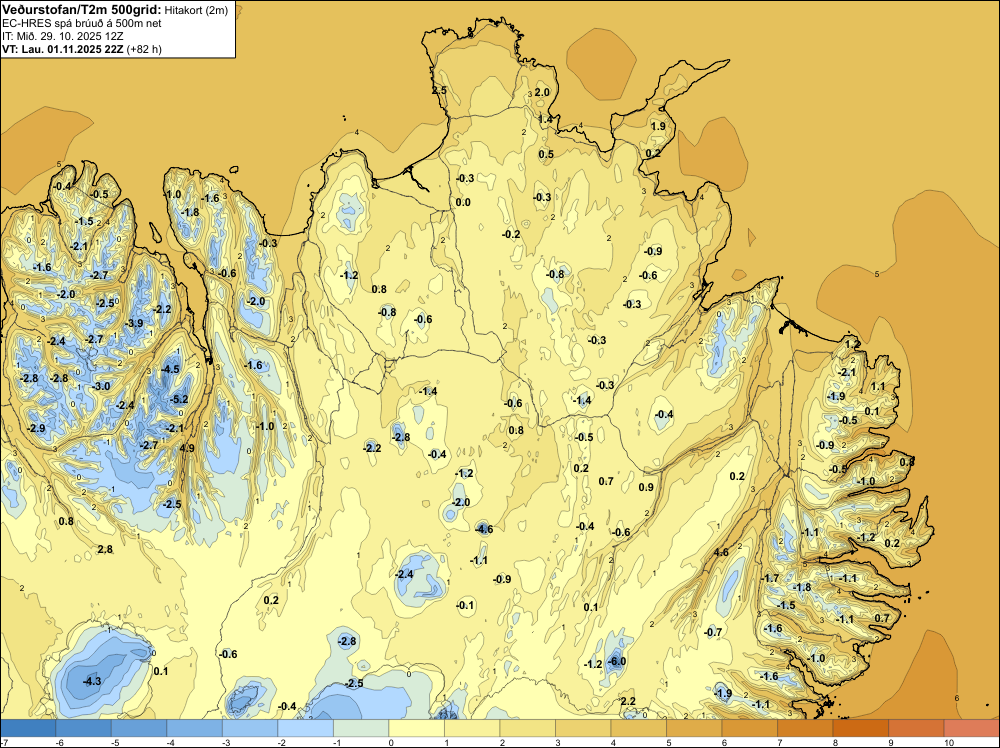
Task: Select the legend color swatch between -1 and 0
Action: coord(360,728)
